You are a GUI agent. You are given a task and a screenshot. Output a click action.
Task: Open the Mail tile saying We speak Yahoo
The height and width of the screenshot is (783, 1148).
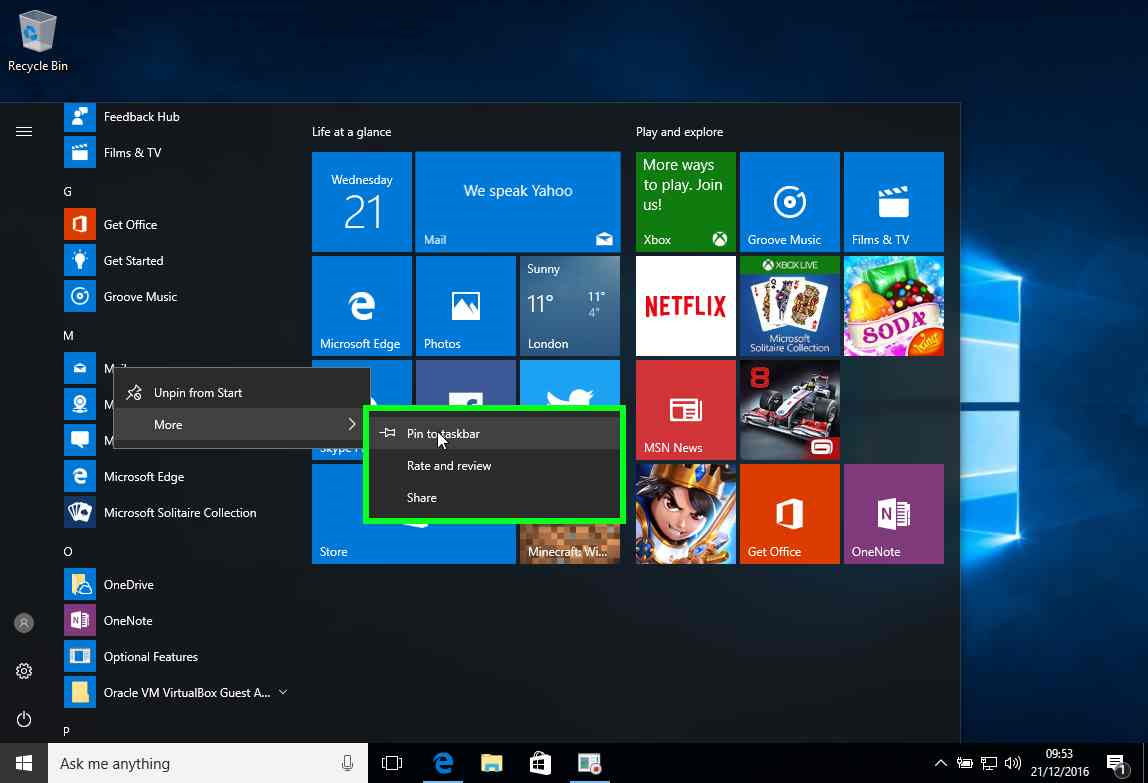point(518,202)
